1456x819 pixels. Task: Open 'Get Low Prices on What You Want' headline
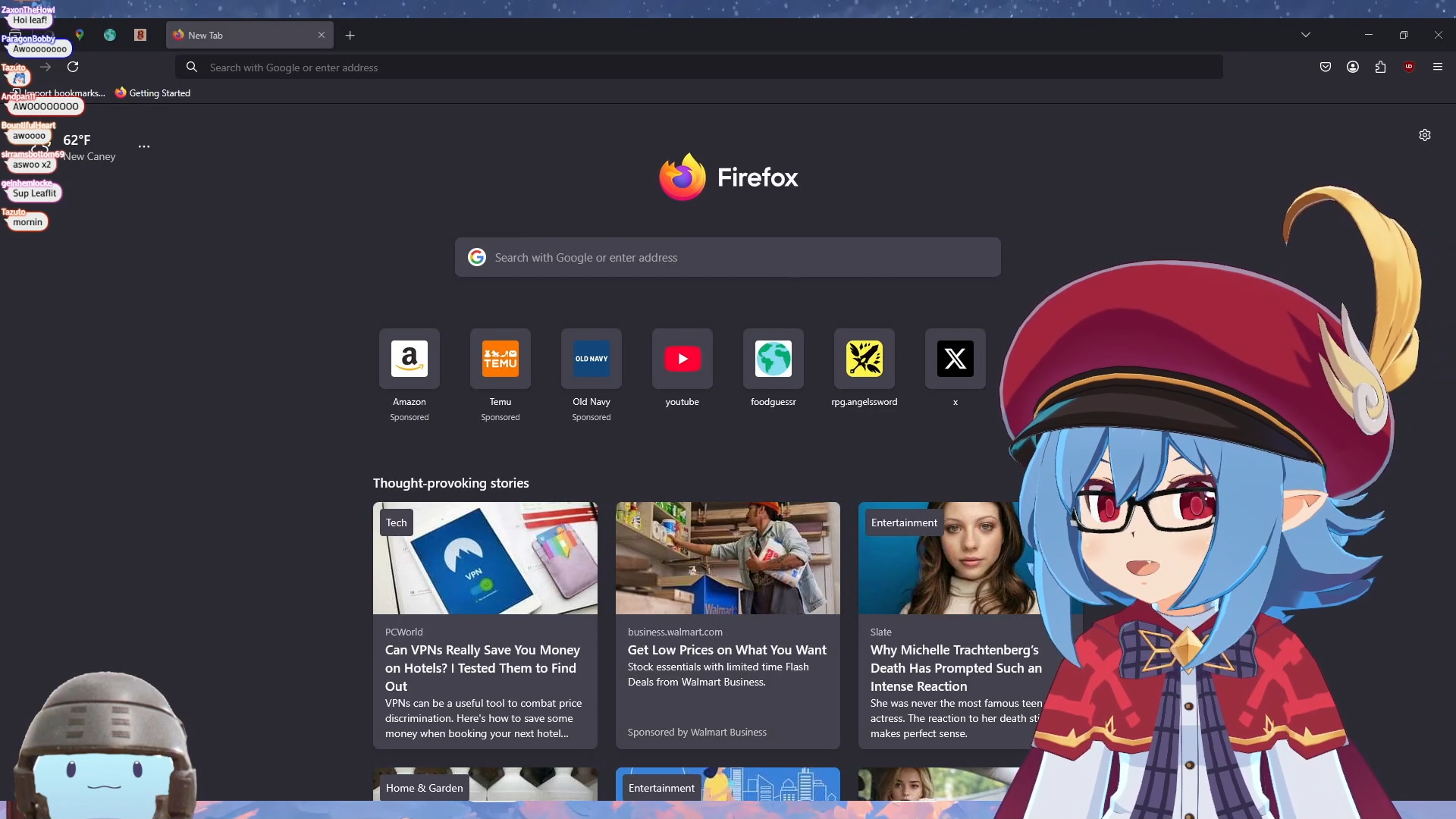coord(727,650)
